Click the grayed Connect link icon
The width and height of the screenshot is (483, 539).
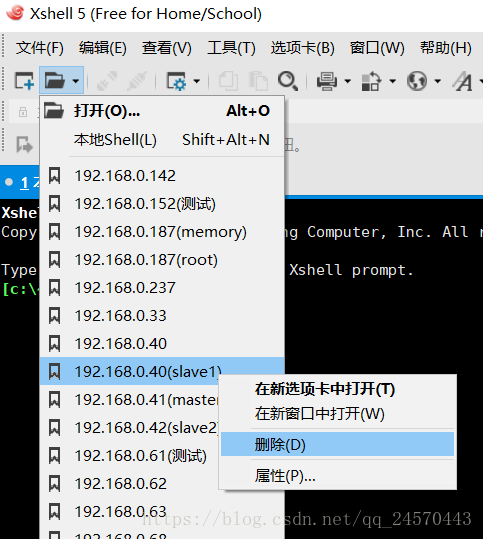107,81
